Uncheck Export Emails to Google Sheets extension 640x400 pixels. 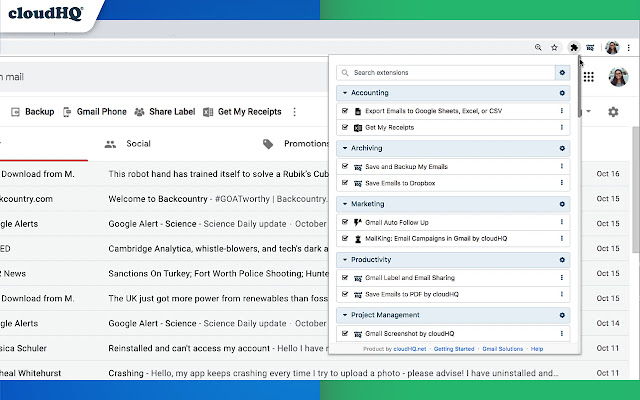[x=345, y=111]
